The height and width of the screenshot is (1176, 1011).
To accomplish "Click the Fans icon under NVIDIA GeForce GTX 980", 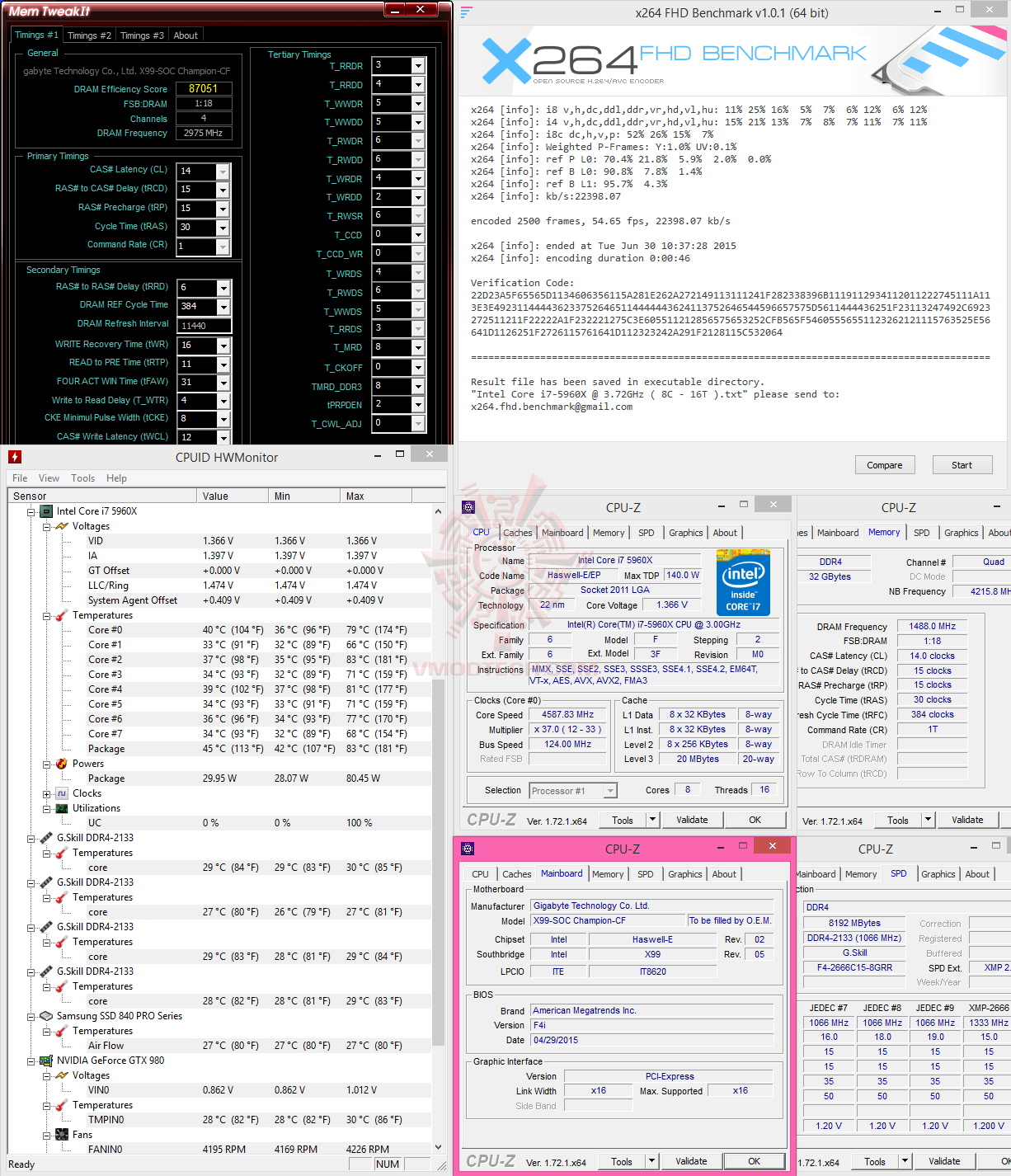I will point(62,1135).
